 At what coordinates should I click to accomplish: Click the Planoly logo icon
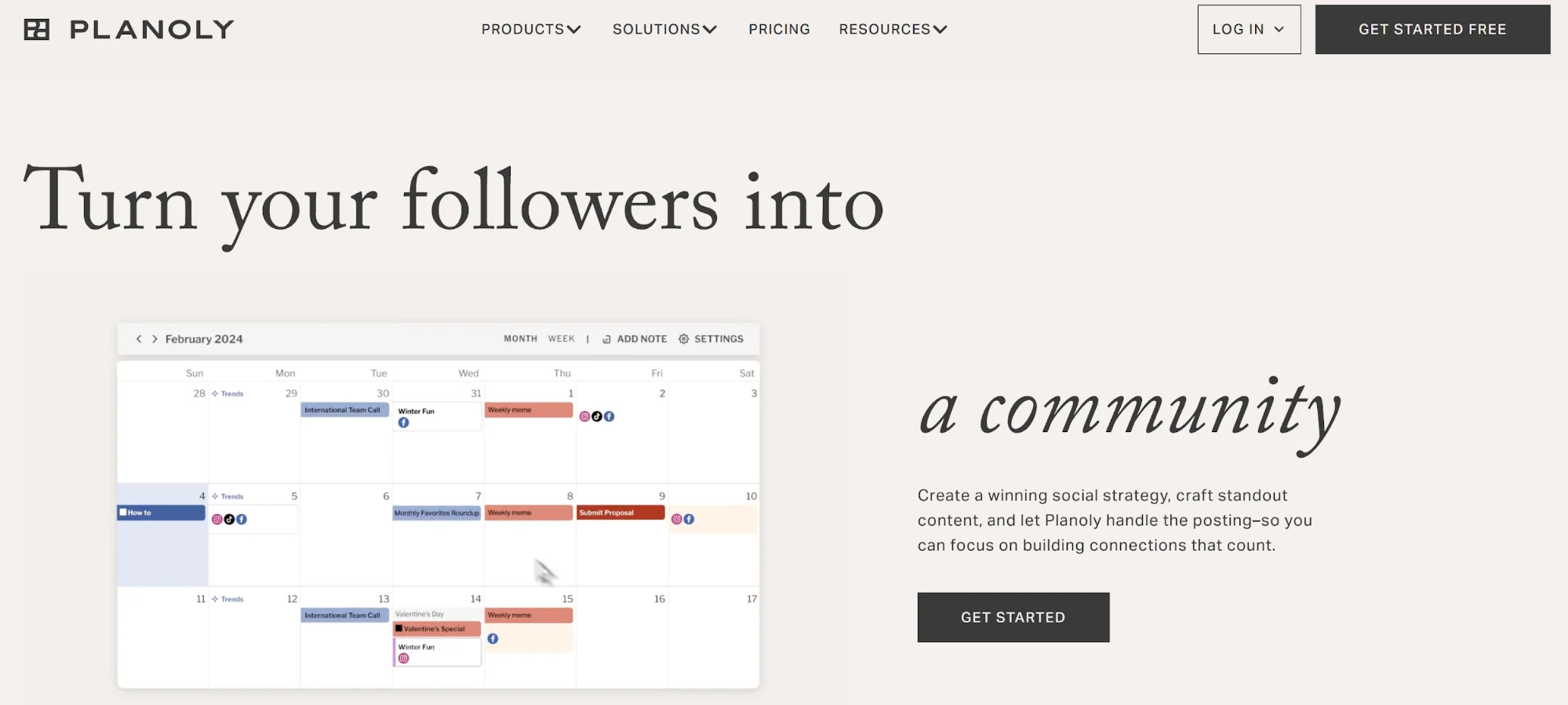pyautogui.click(x=36, y=29)
